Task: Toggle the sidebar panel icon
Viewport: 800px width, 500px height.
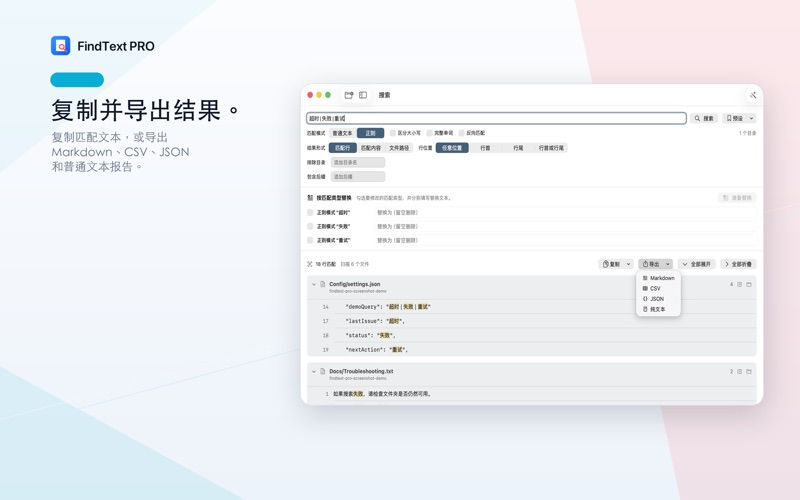Action: pos(363,95)
